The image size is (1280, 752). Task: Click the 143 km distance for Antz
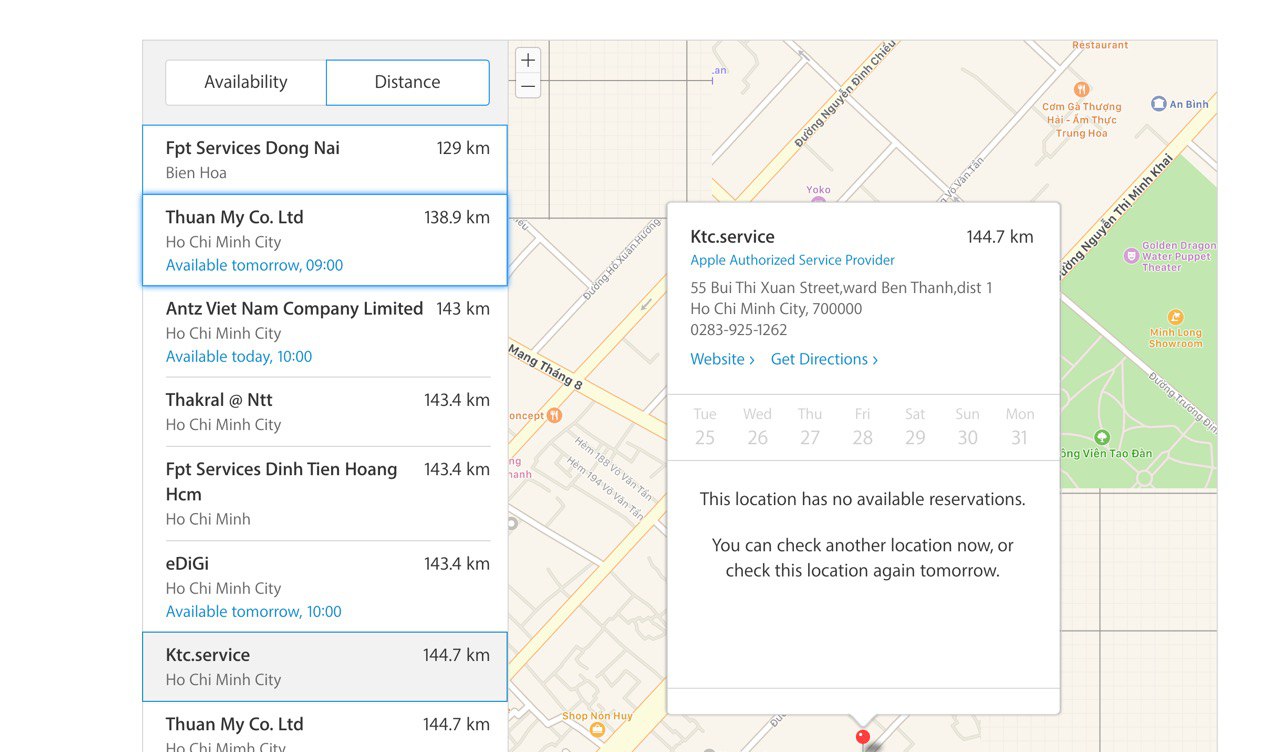pyautogui.click(x=463, y=309)
